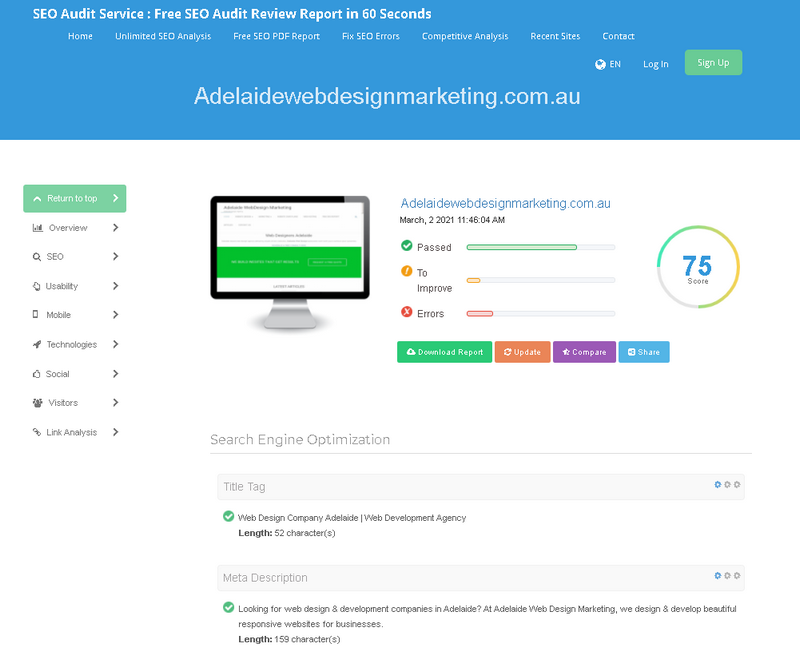This screenshot has height=648, width=800.
Task: Open the Contact page
Action: click(x=618, y=36)
